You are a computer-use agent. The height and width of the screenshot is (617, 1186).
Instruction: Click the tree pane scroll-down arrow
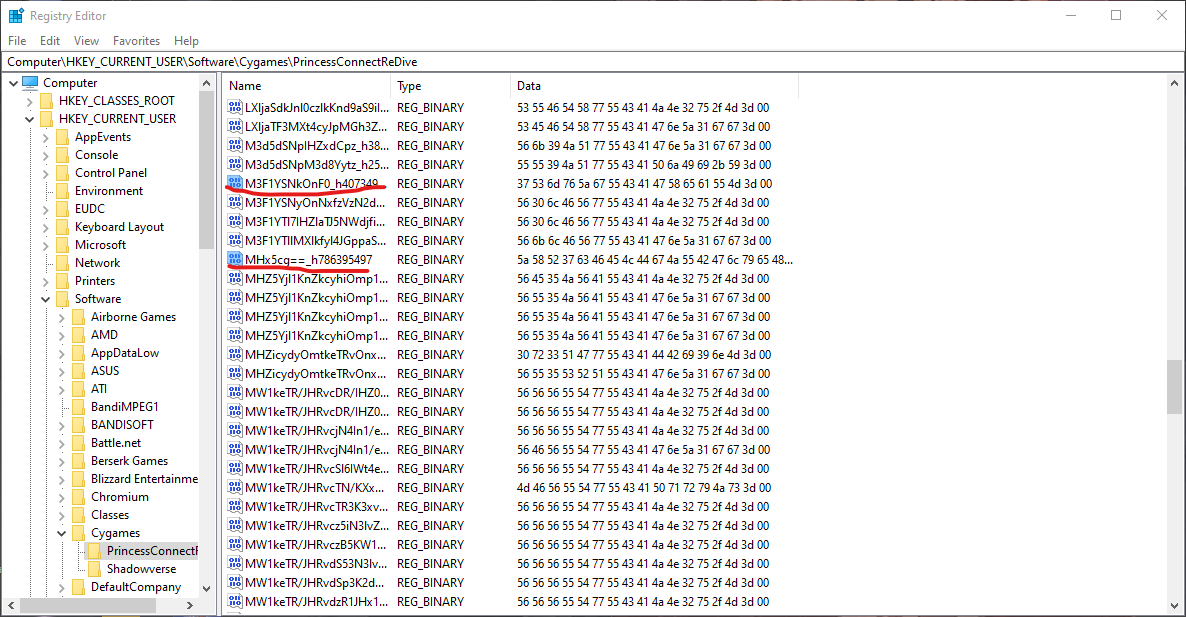[x=206, y=588]
